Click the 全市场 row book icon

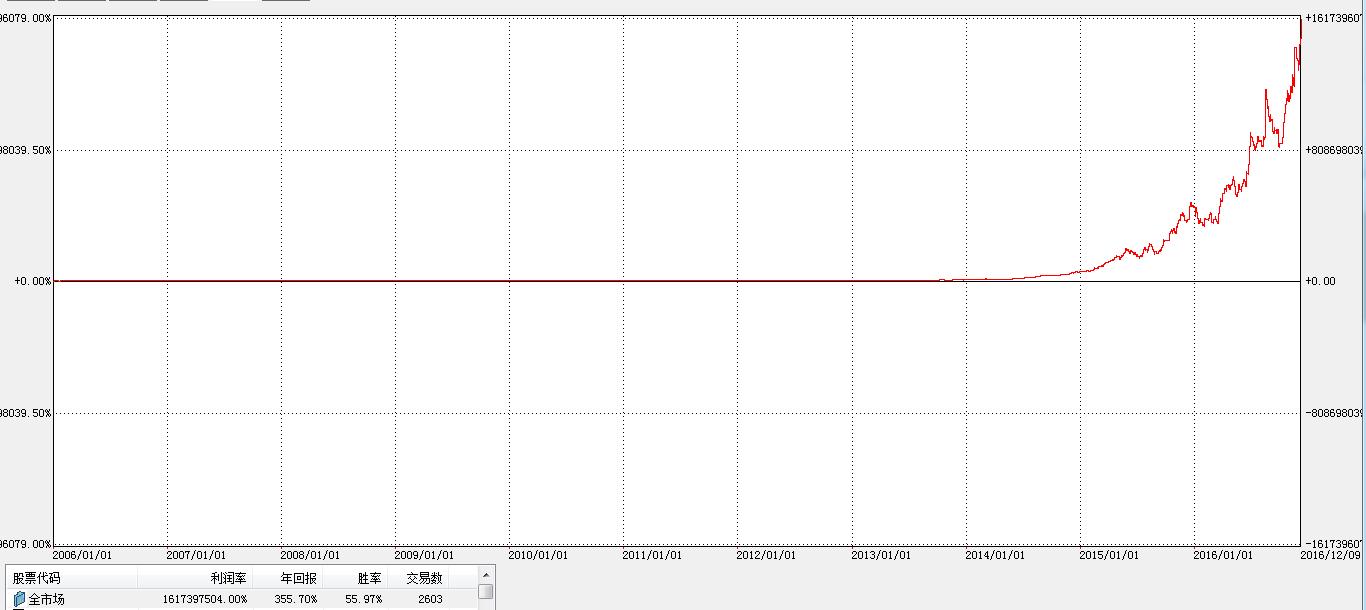19,599
